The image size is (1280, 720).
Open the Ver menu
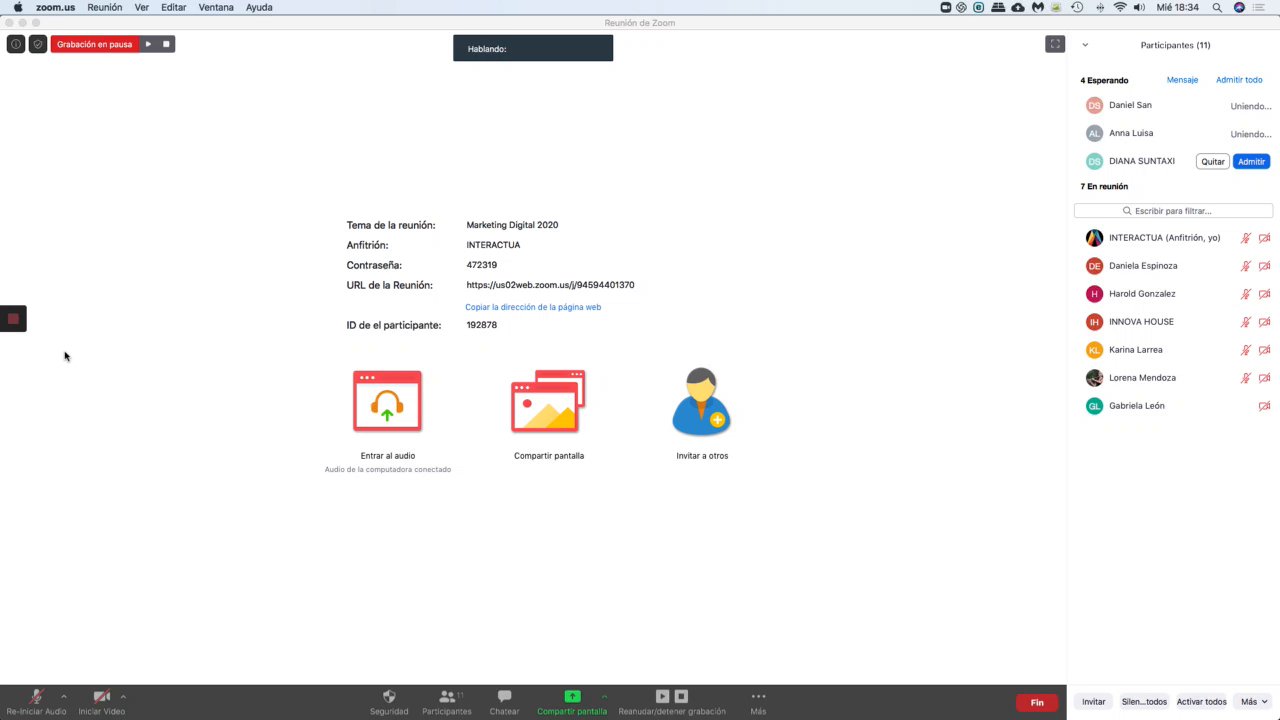(x=142, y=7)
